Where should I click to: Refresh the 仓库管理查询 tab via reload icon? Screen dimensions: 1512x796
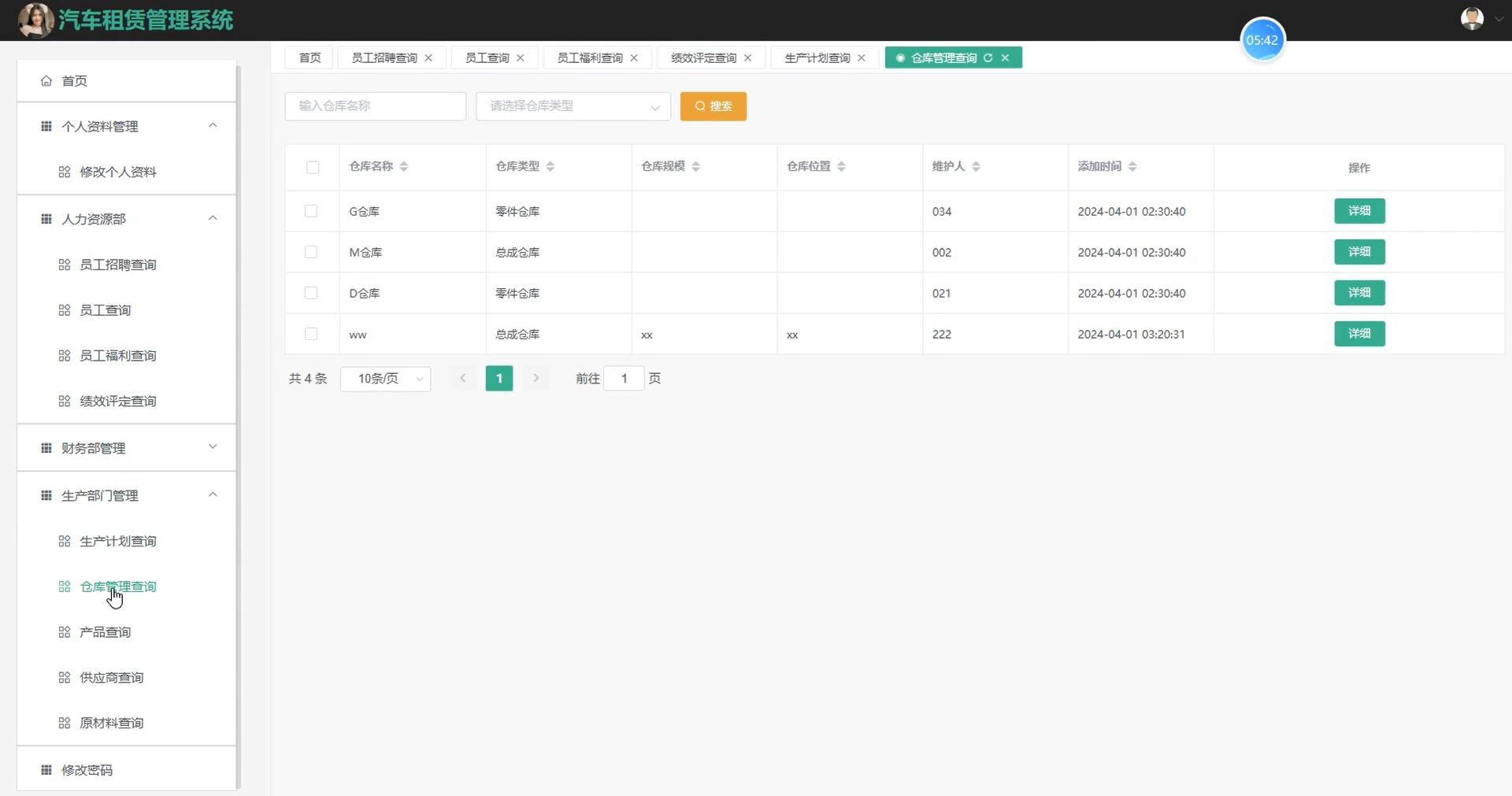click(x=988, y=57)
